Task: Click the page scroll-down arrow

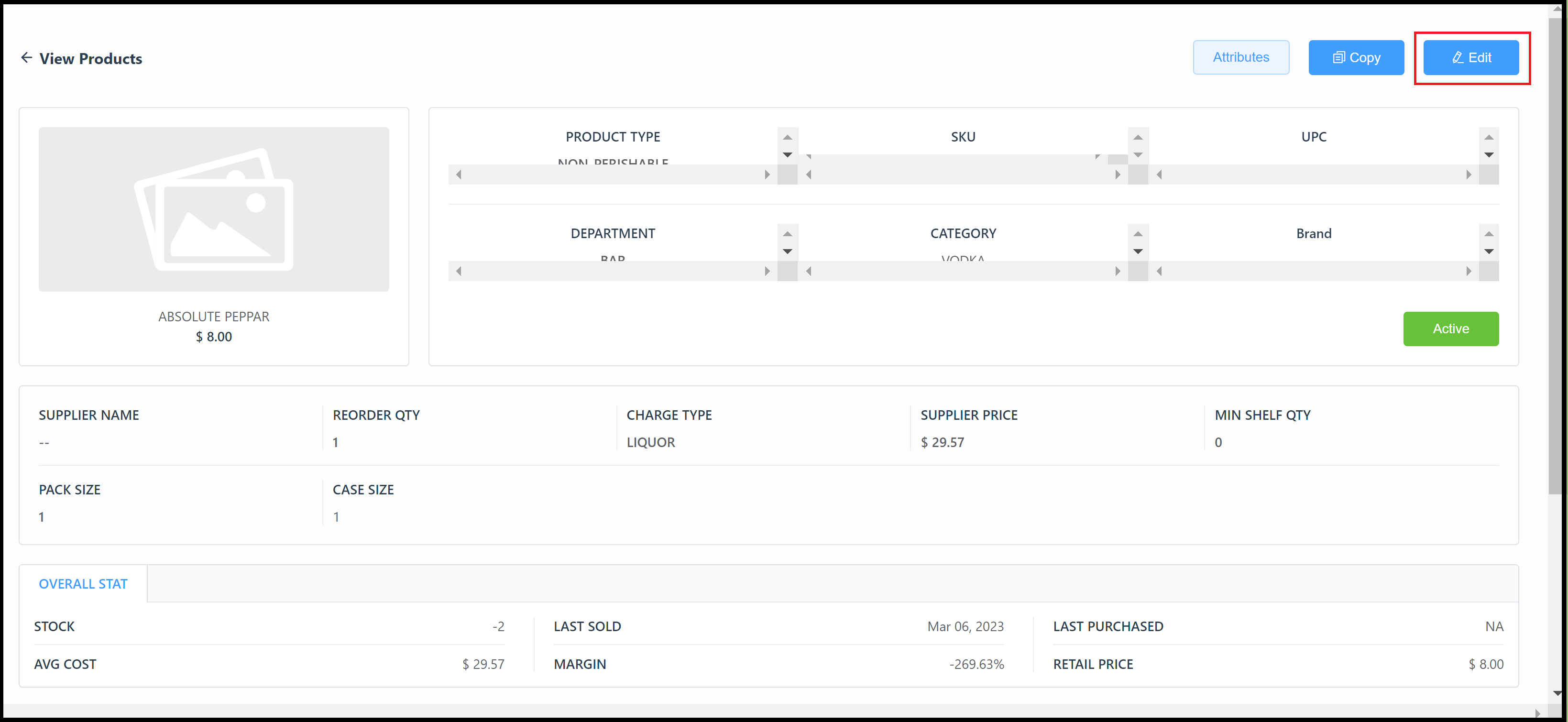Action: [1557, 693]
